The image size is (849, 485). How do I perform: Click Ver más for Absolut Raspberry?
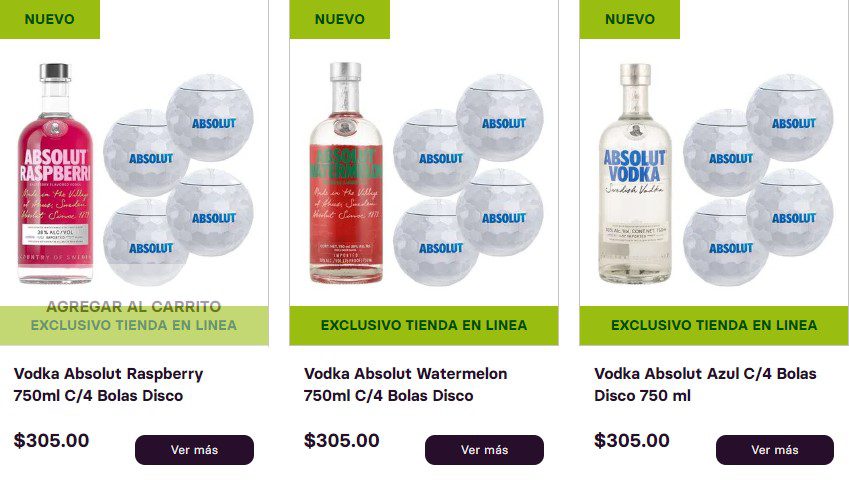pyautogui.click(x=194, y=450)
